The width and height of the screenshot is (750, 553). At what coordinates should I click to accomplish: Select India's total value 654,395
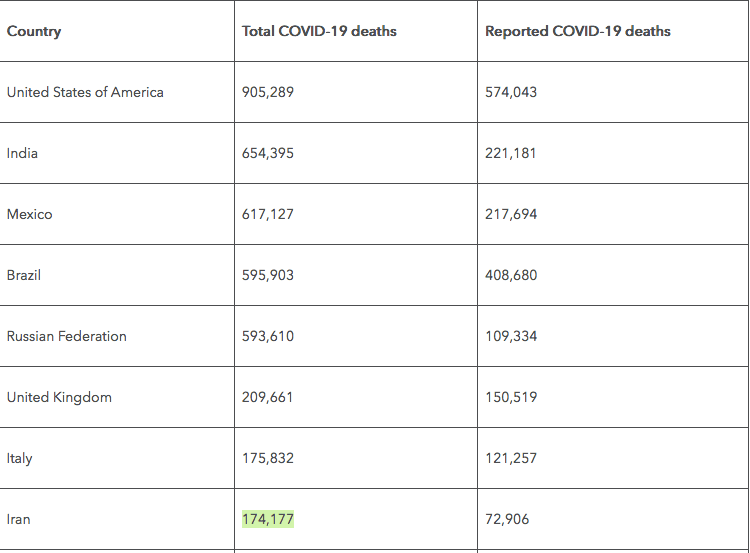tap(268, 153)
